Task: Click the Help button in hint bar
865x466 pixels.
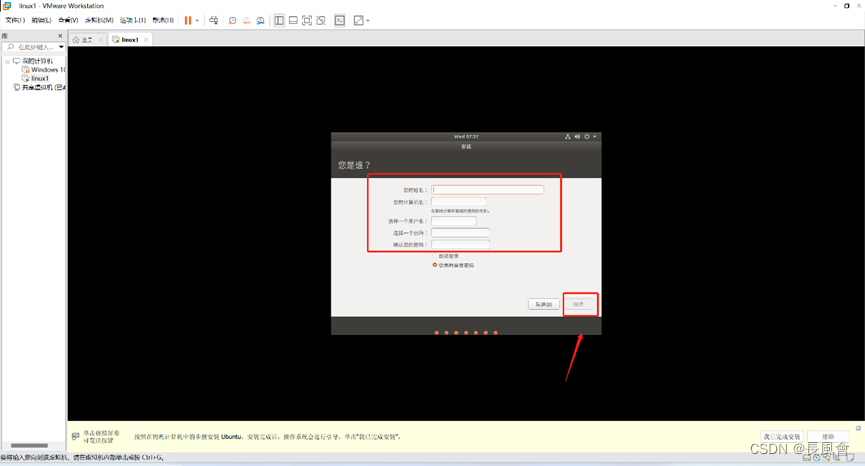Action: pyautogui.click(x=828, y=437)
